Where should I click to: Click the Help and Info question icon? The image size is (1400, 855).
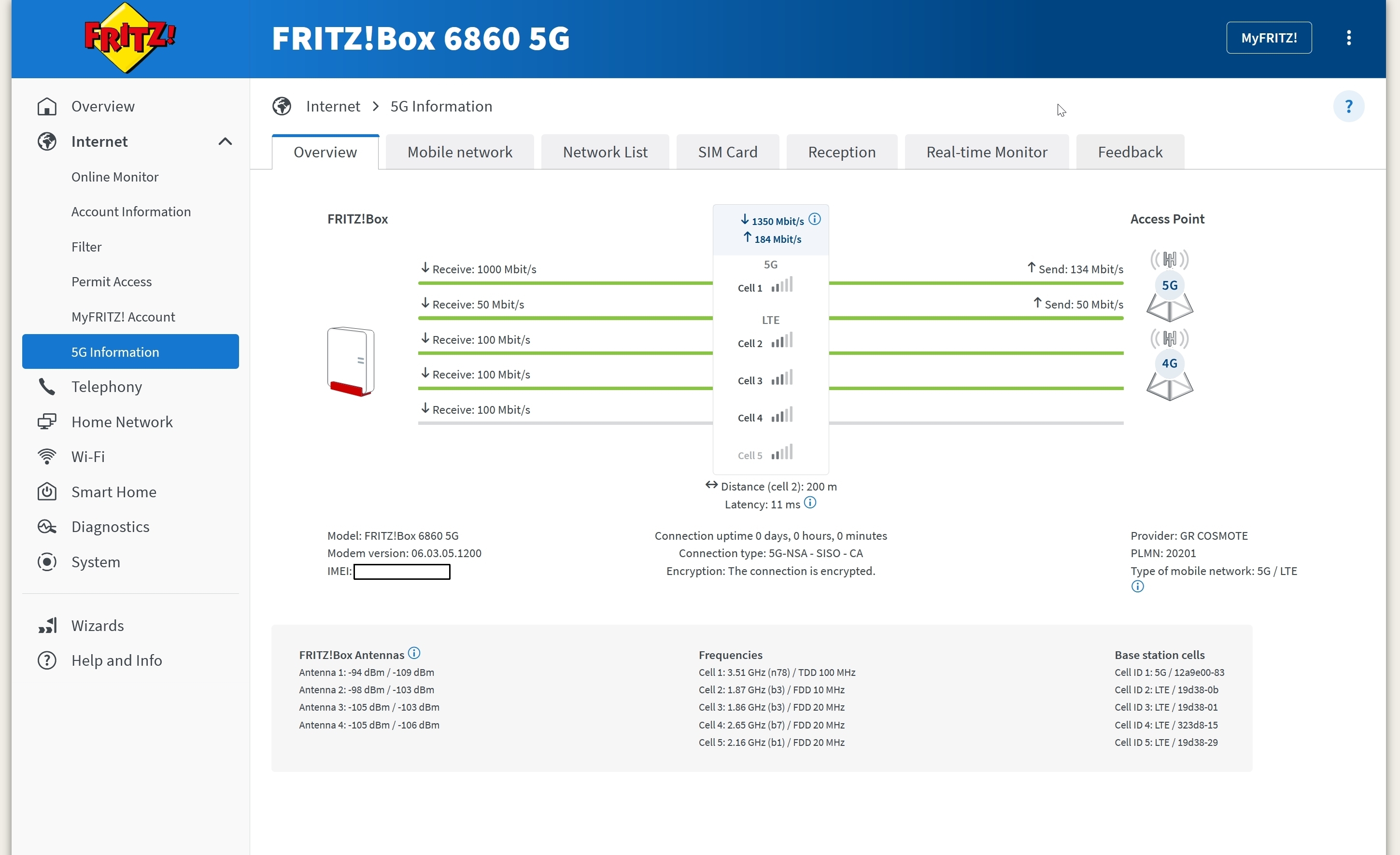[47, 661]
